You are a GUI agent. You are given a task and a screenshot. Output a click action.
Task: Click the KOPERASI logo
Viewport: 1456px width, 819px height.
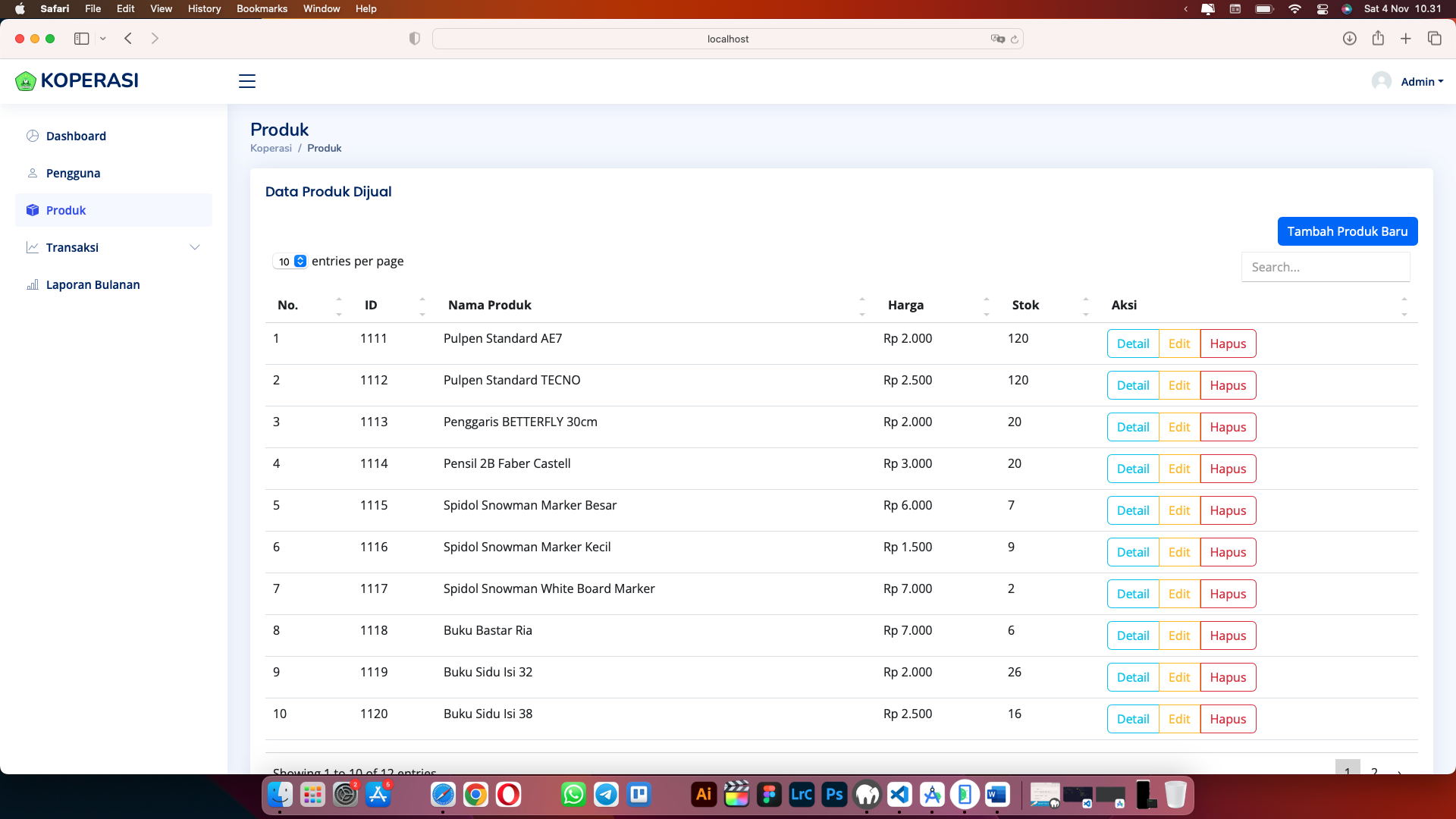[x=77, y=80]
